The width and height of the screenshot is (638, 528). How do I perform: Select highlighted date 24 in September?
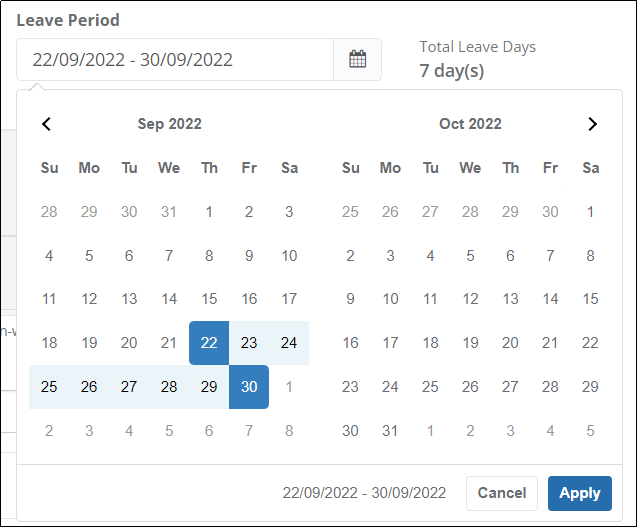[289, 343]
